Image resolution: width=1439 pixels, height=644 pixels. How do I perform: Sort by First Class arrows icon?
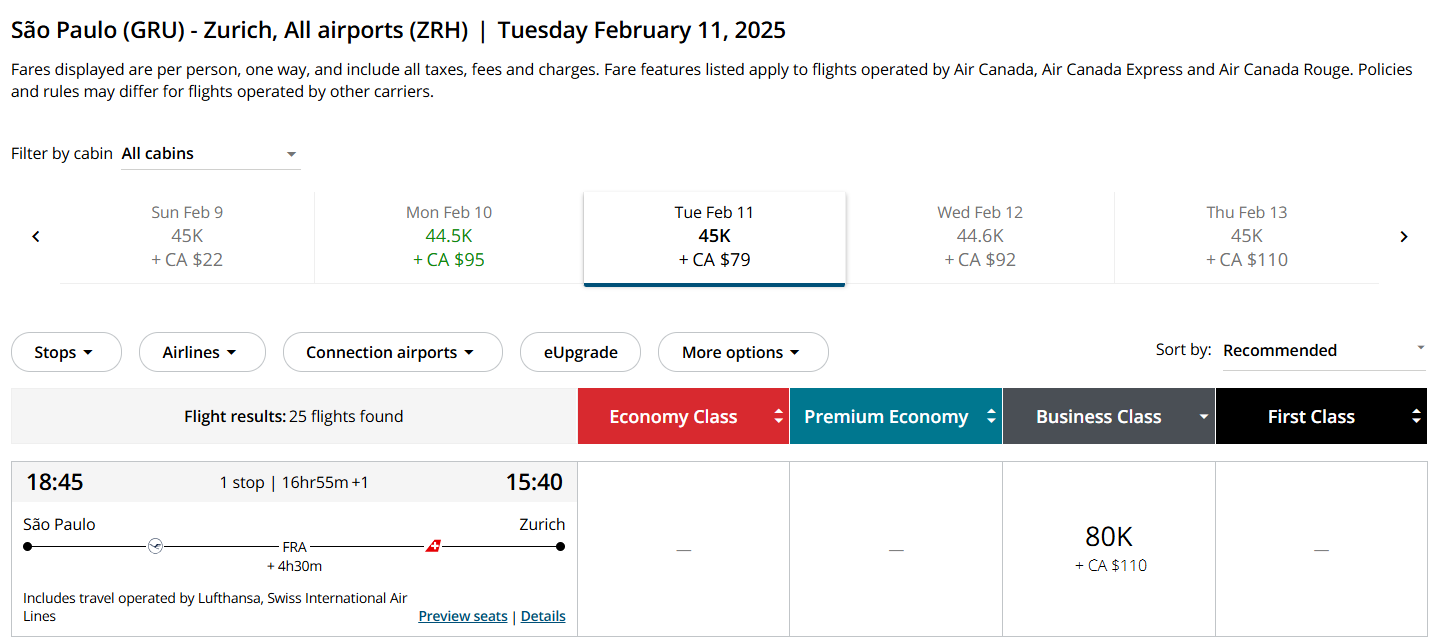click(1416, 417)
